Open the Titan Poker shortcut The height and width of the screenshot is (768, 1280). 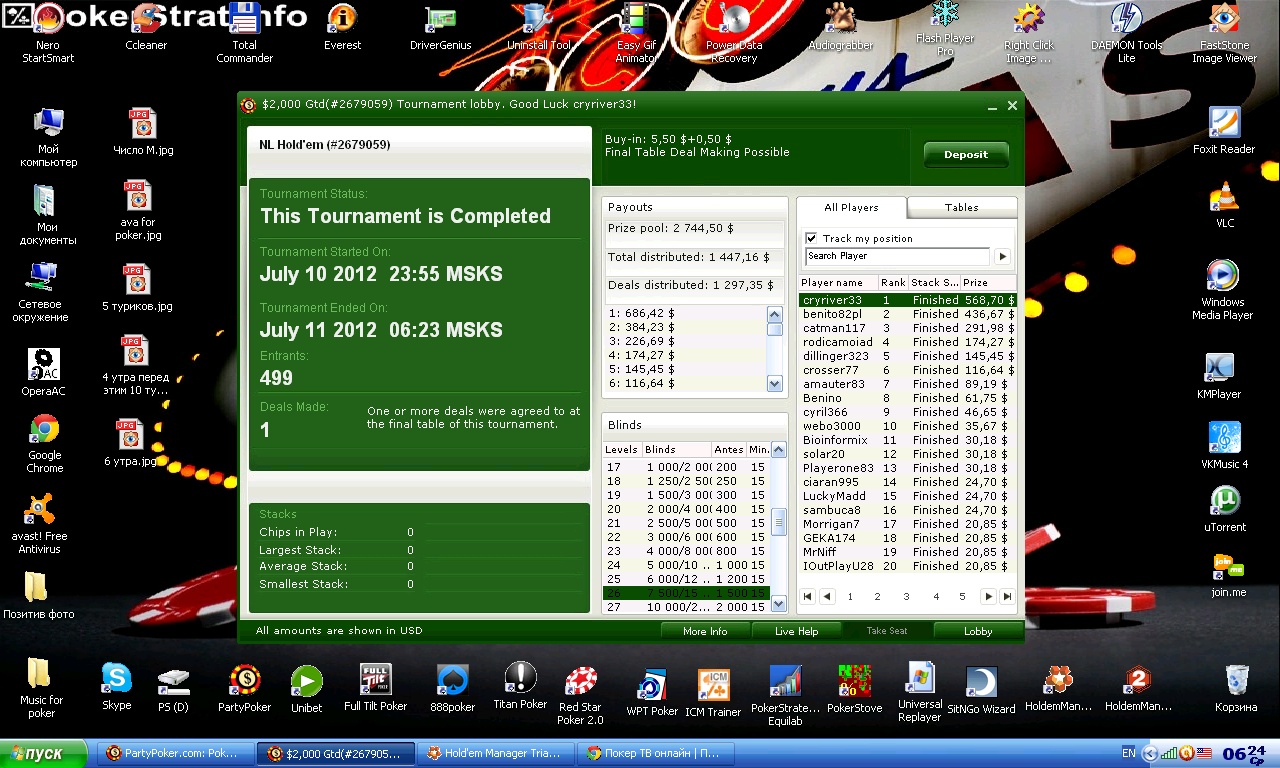520,686
